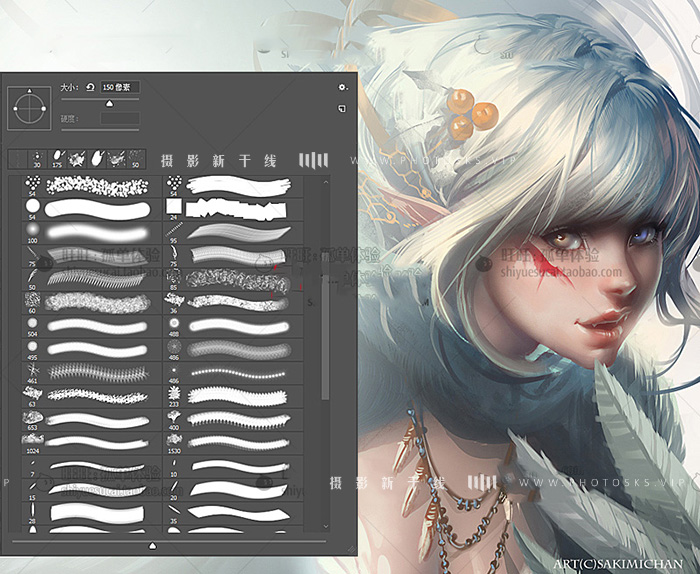Screen dimensions: 700x574
Task: Select the soft brush preset 495
Action: (92, 349)
